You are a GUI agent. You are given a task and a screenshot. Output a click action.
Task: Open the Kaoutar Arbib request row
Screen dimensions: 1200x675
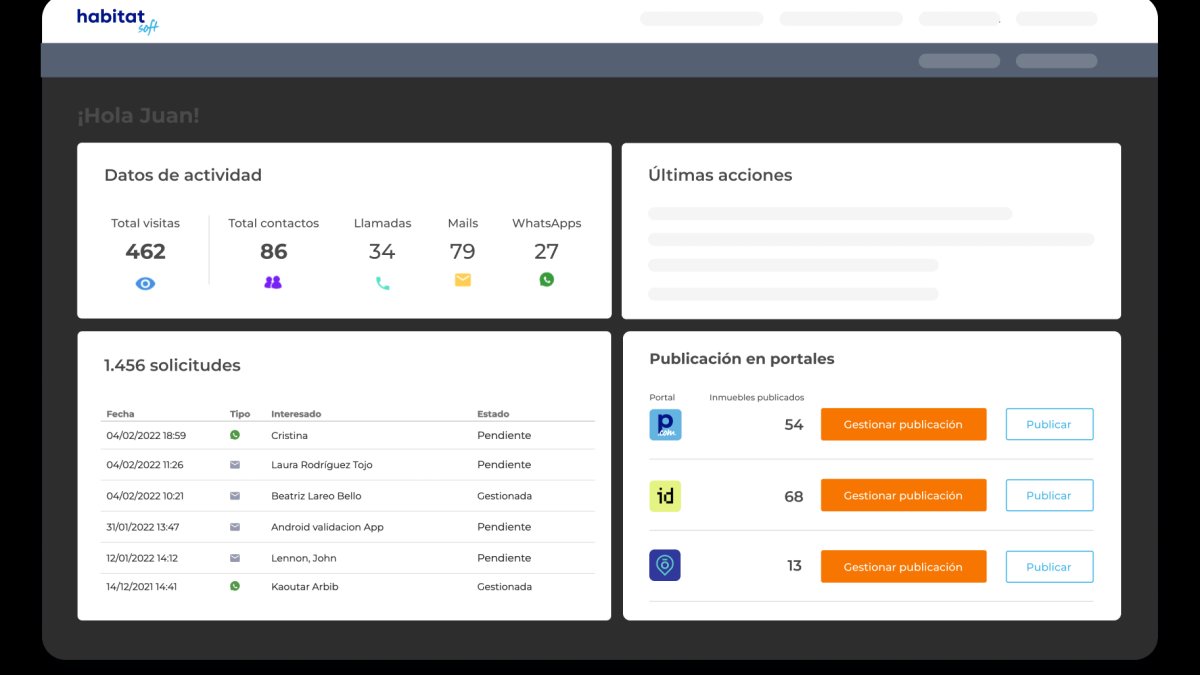tap(305, 587)
